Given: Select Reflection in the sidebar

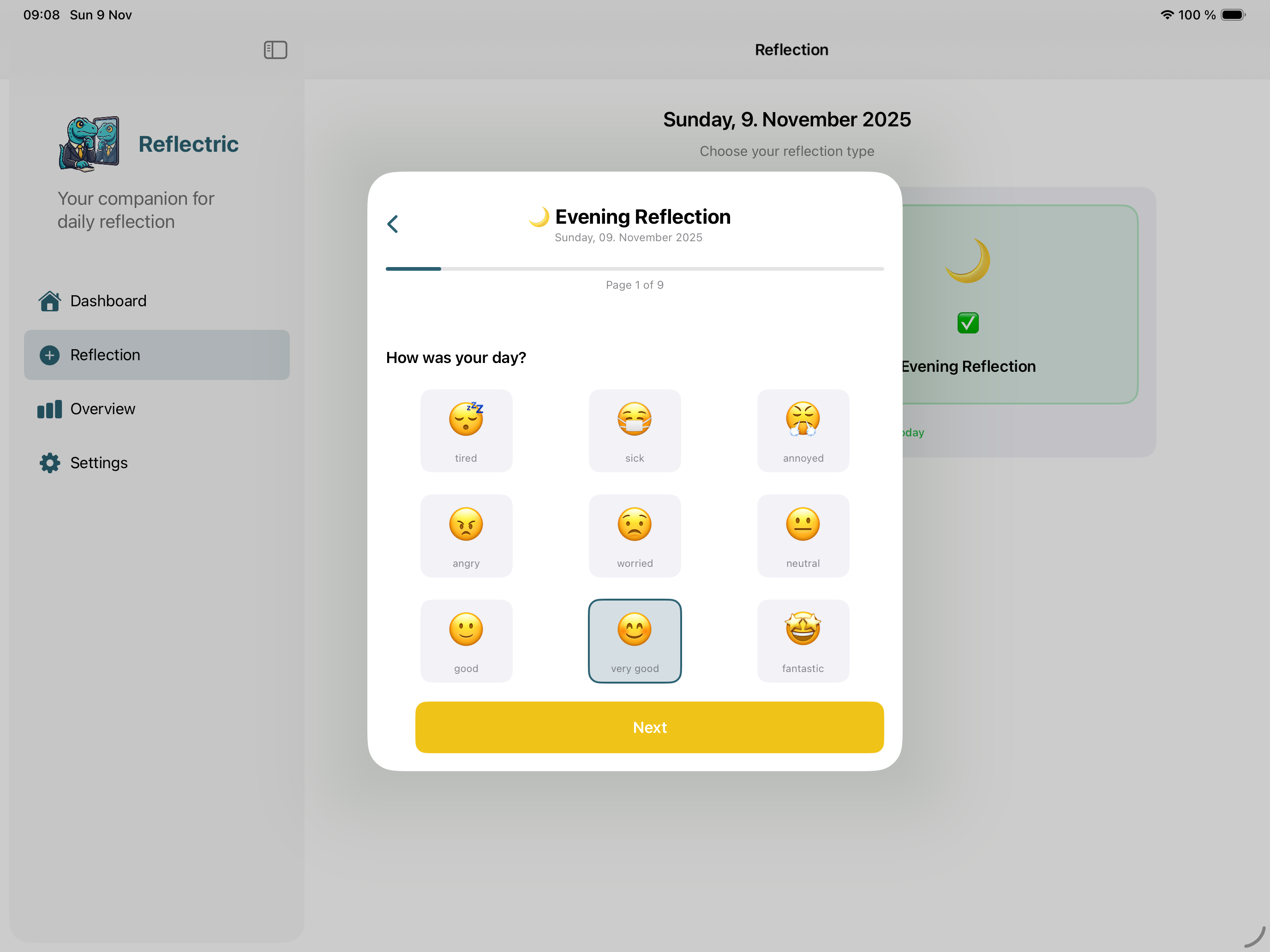Looking at the screenshot, I should point(157,355).
